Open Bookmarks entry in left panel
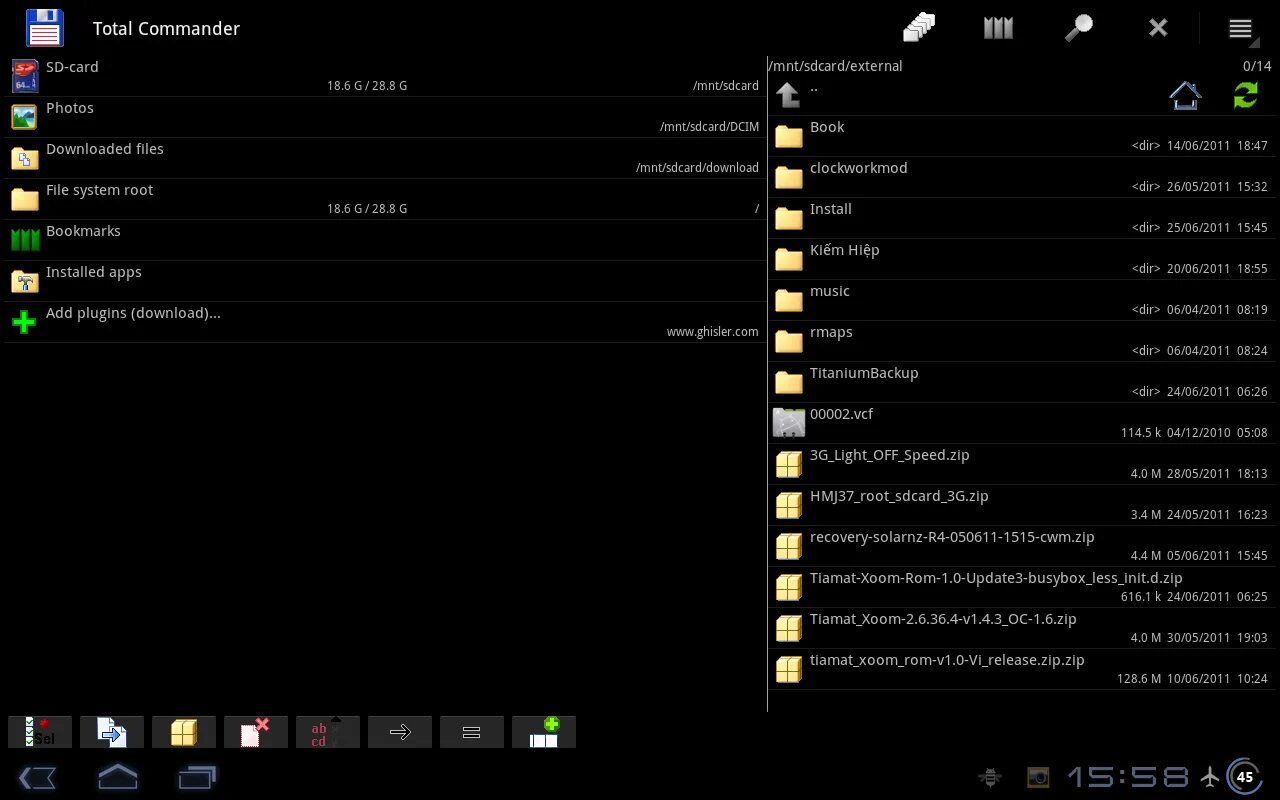This screenshot has width=1280, height=800. click(385, 240)
